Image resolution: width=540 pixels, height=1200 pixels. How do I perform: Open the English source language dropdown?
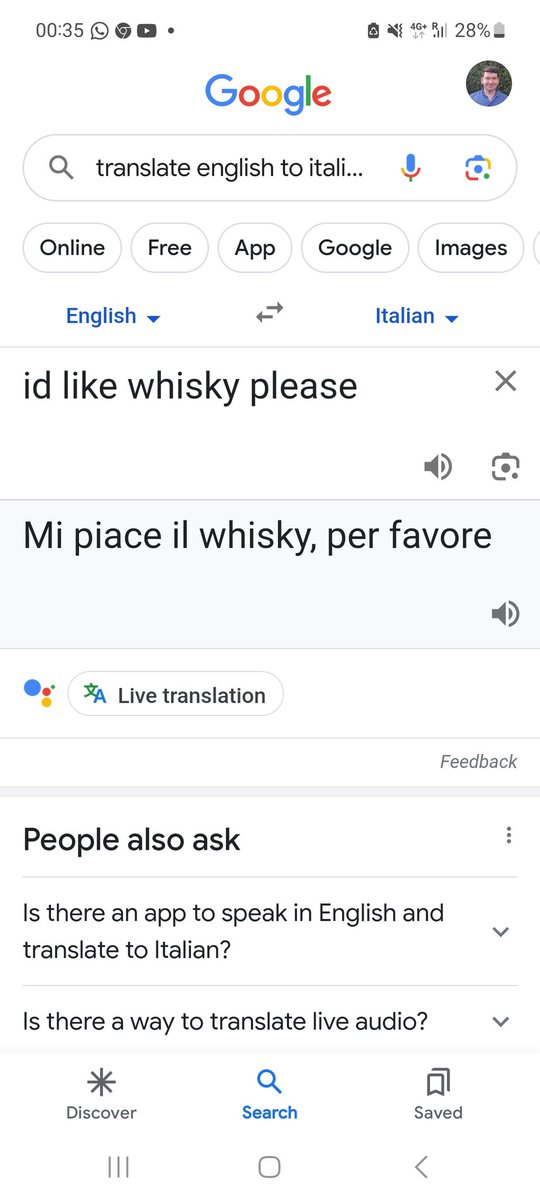[x=113, y=316]
